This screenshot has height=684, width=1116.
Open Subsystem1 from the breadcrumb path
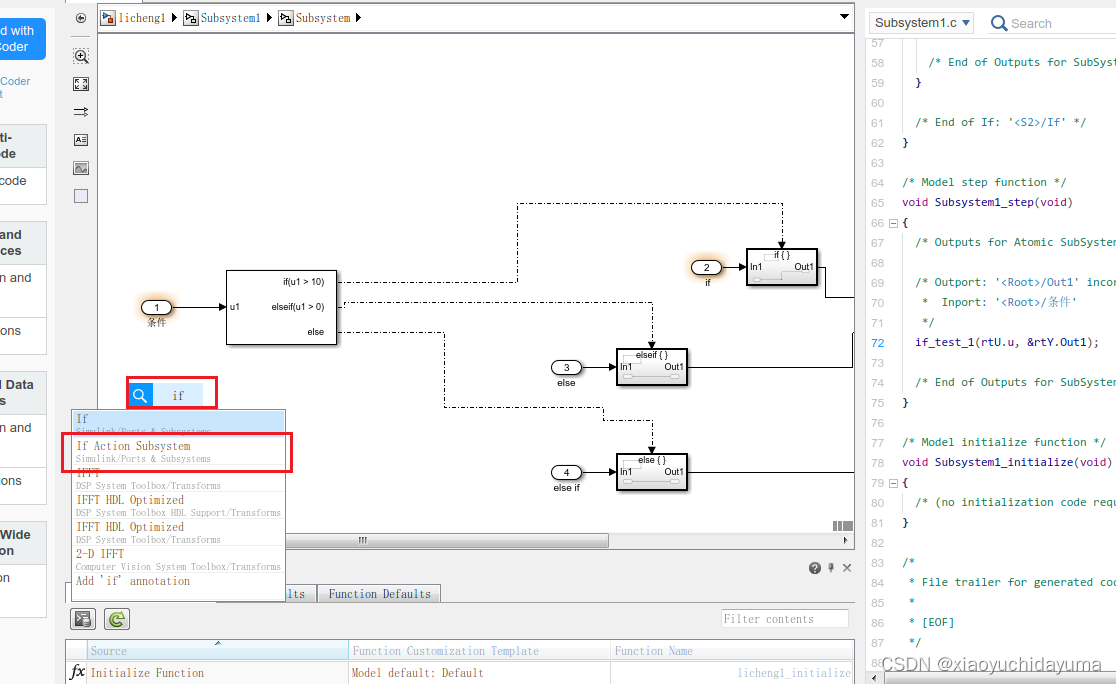pyautogui.click(x=232, y=17)
